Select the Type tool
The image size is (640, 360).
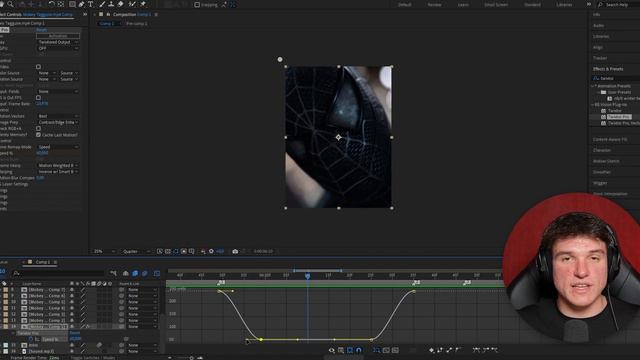[91, 4]
